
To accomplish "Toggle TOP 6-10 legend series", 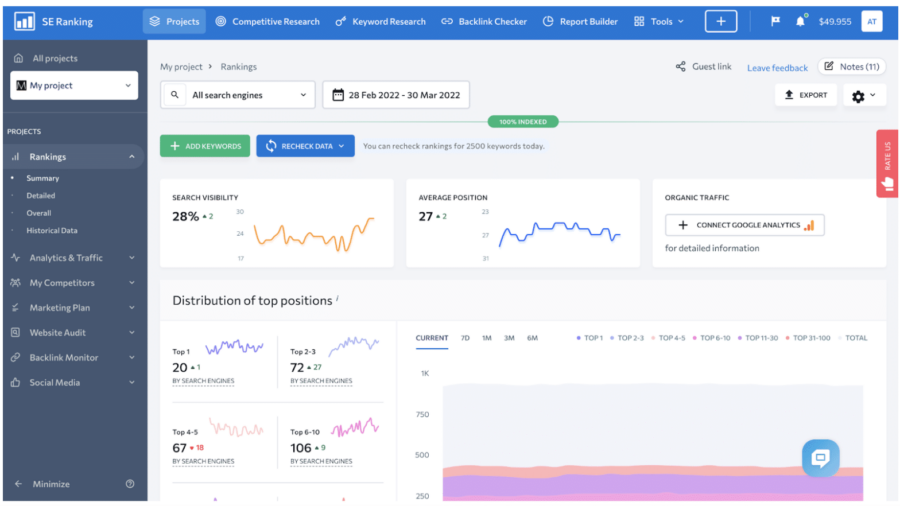I will (x=711, y=338).
